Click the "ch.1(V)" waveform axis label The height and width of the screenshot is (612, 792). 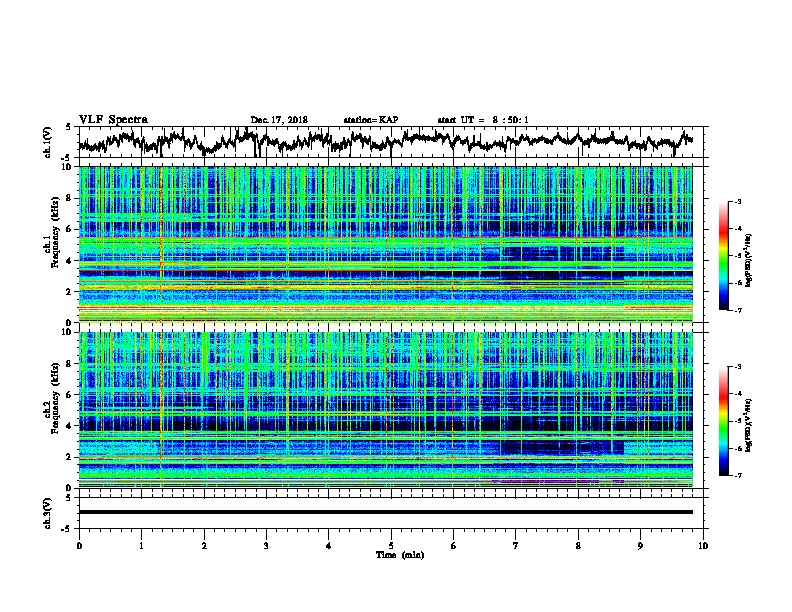[47, 142]
